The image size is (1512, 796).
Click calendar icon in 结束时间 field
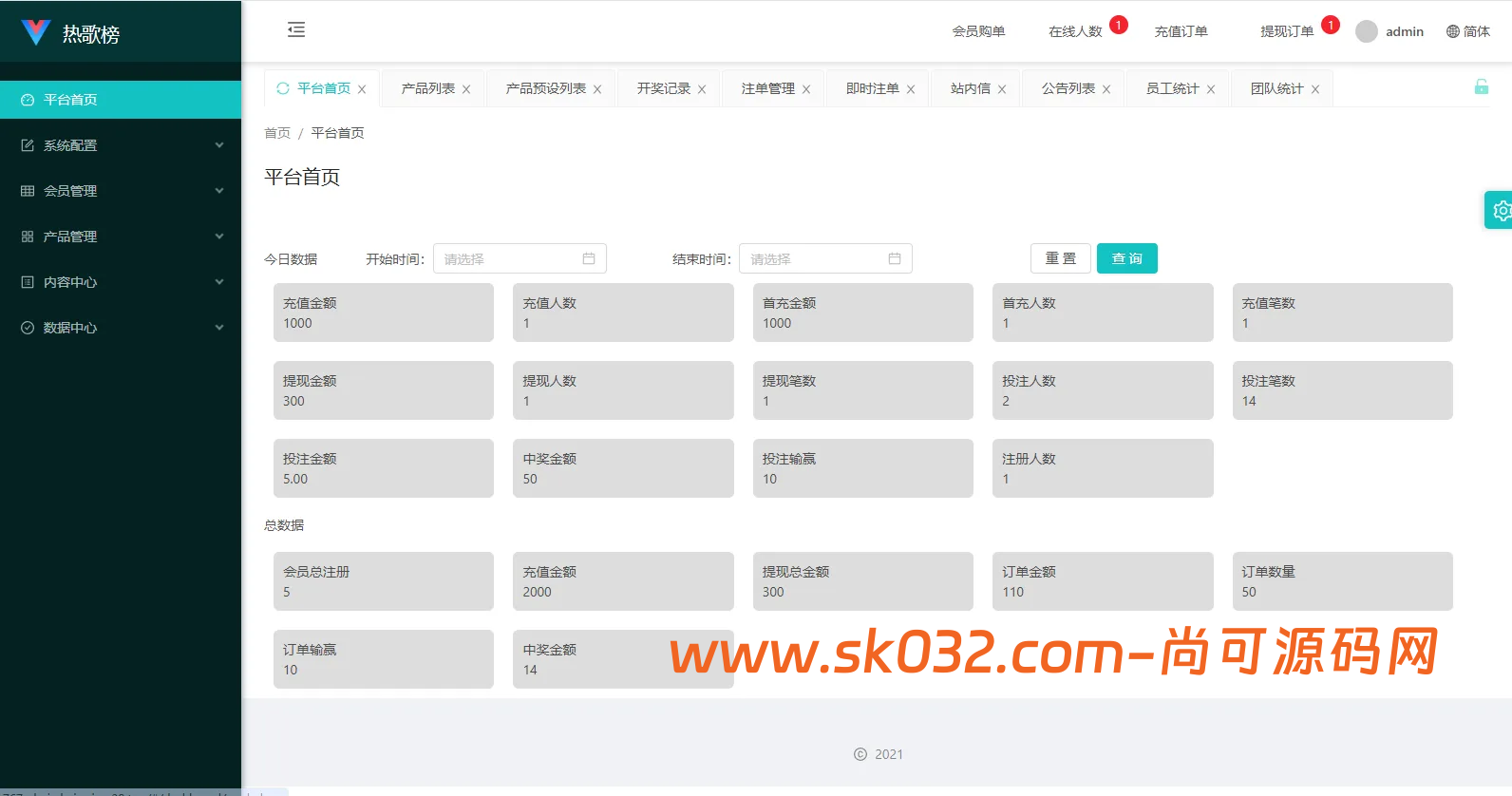(x=895, y=258)
